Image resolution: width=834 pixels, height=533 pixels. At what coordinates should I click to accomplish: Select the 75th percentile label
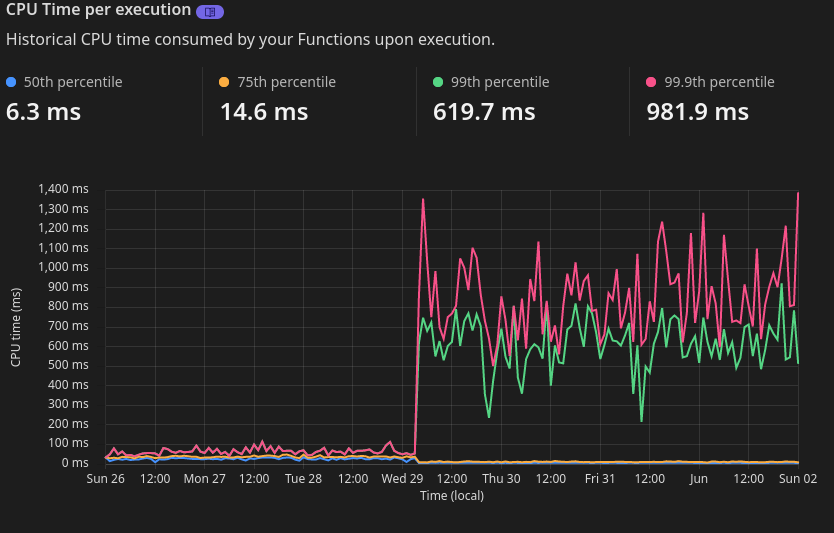click(x=286, y=82)
